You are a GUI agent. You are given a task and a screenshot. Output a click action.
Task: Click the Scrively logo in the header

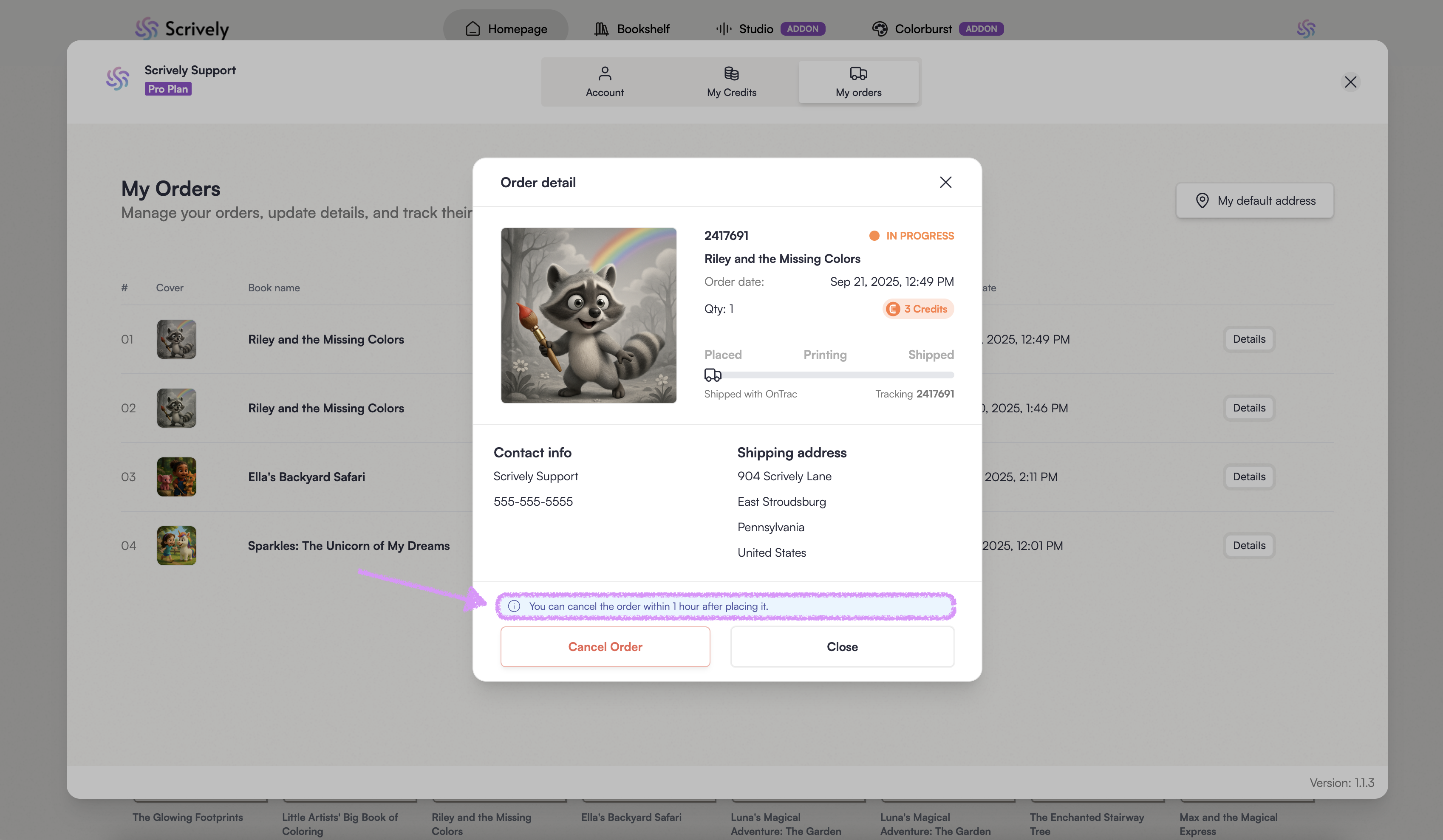[182, 28]
